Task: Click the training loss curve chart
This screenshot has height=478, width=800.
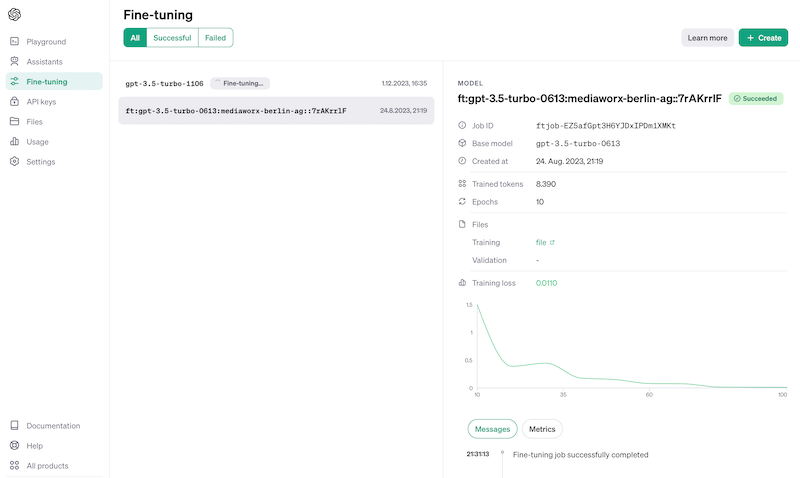Action: click(x=632, y=347)
